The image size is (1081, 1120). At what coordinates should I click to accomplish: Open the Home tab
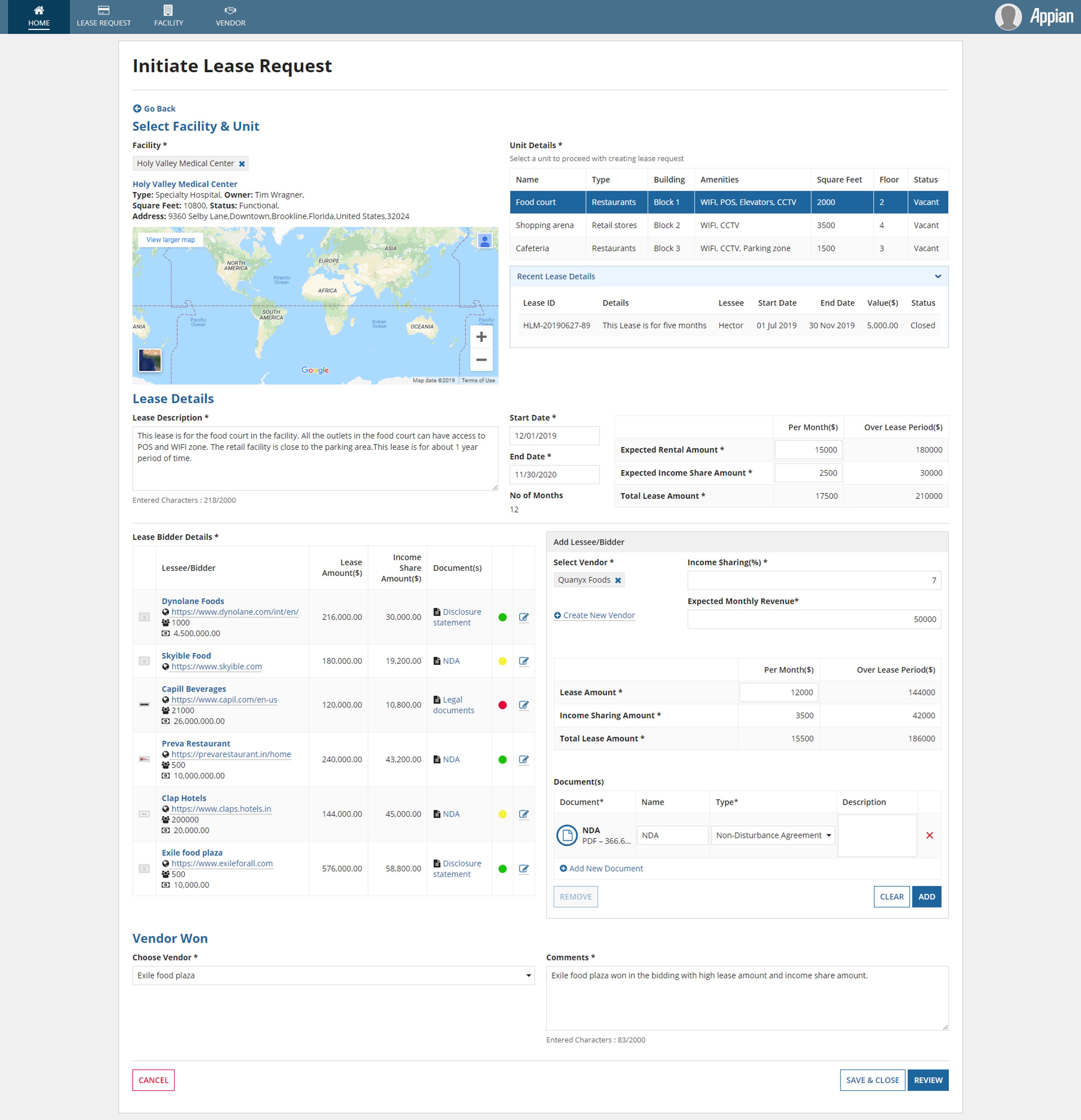click(39, 17)
